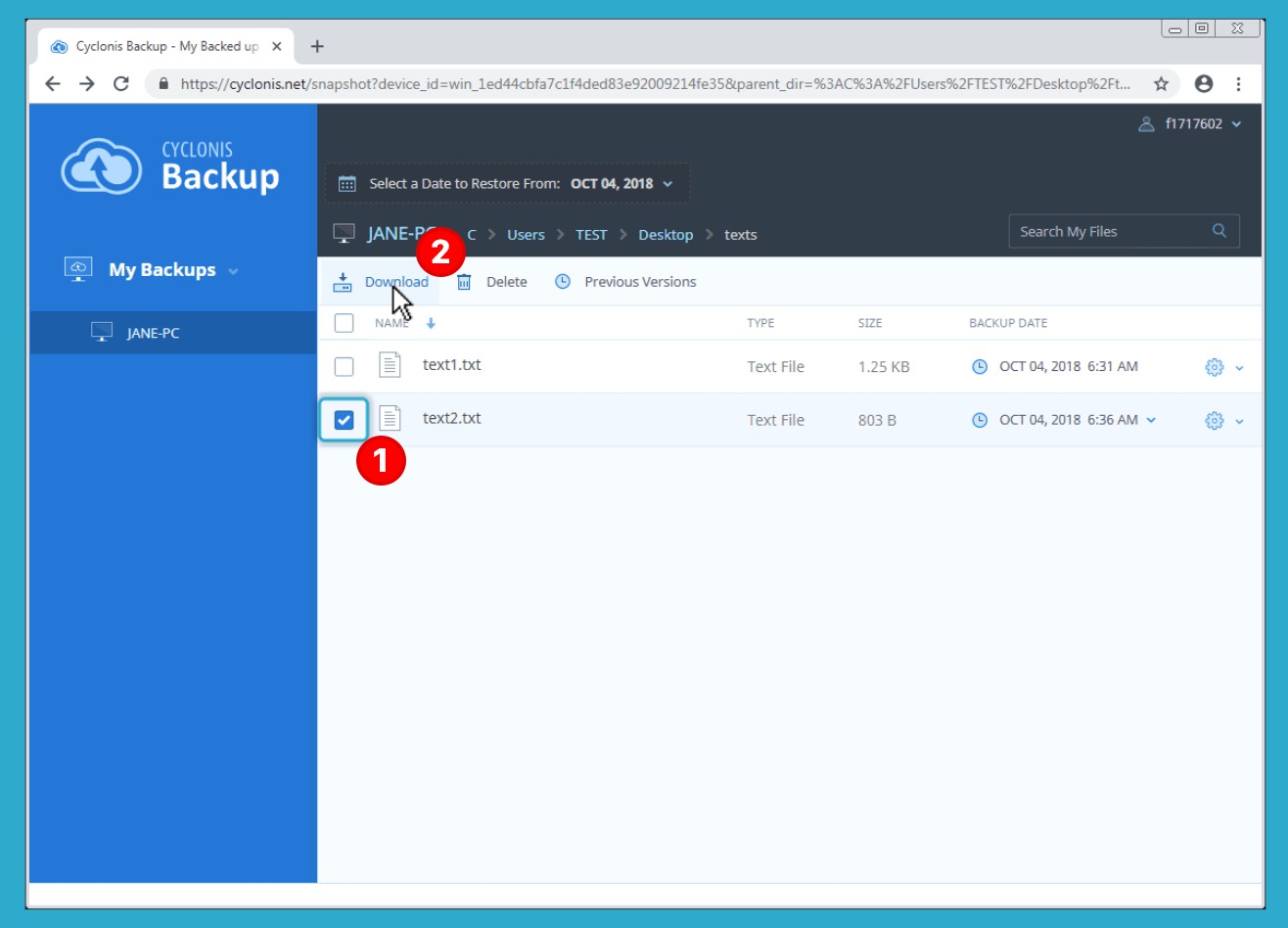This screenshot has width=1288, height=928.
Task: Click the search magnifier icon
Action: coord(1219,231)
